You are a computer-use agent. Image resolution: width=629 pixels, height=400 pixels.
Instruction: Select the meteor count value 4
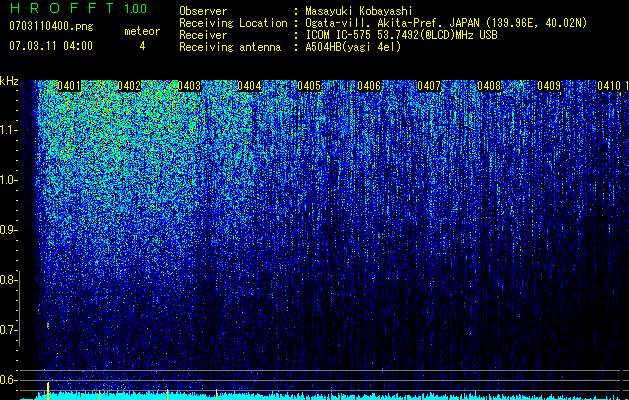(x=142, y=46)
